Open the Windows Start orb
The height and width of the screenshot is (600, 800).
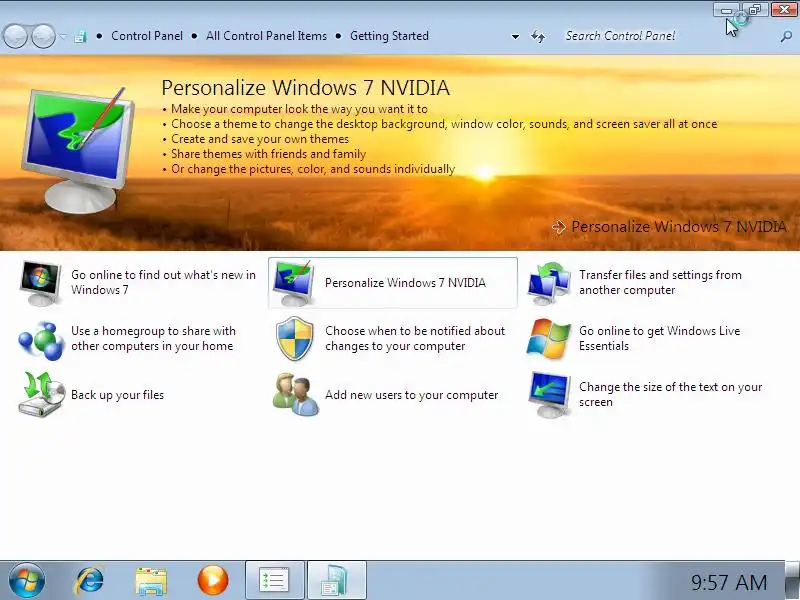[27, 580]
